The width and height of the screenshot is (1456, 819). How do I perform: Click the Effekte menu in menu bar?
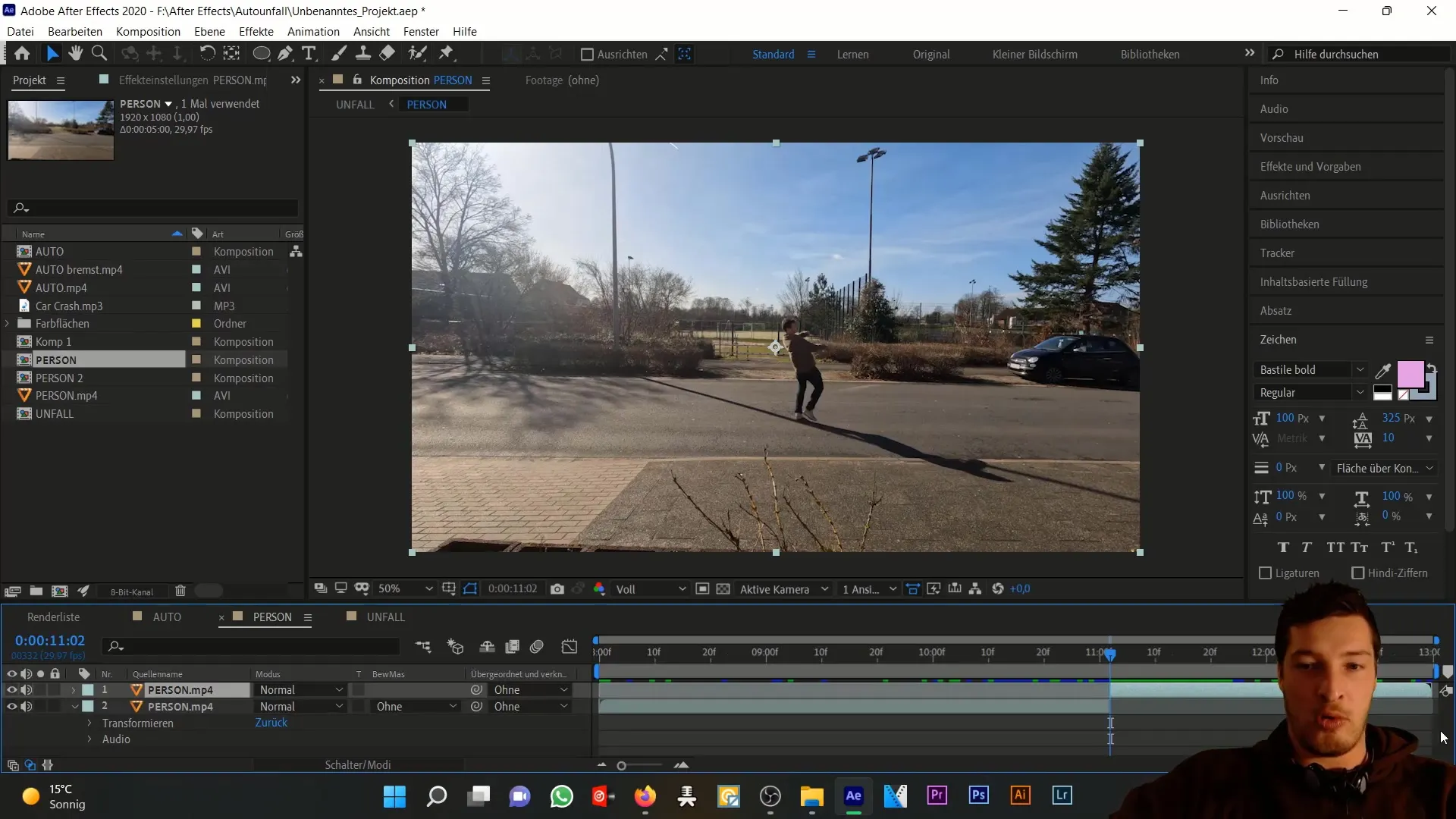(257, 31)
